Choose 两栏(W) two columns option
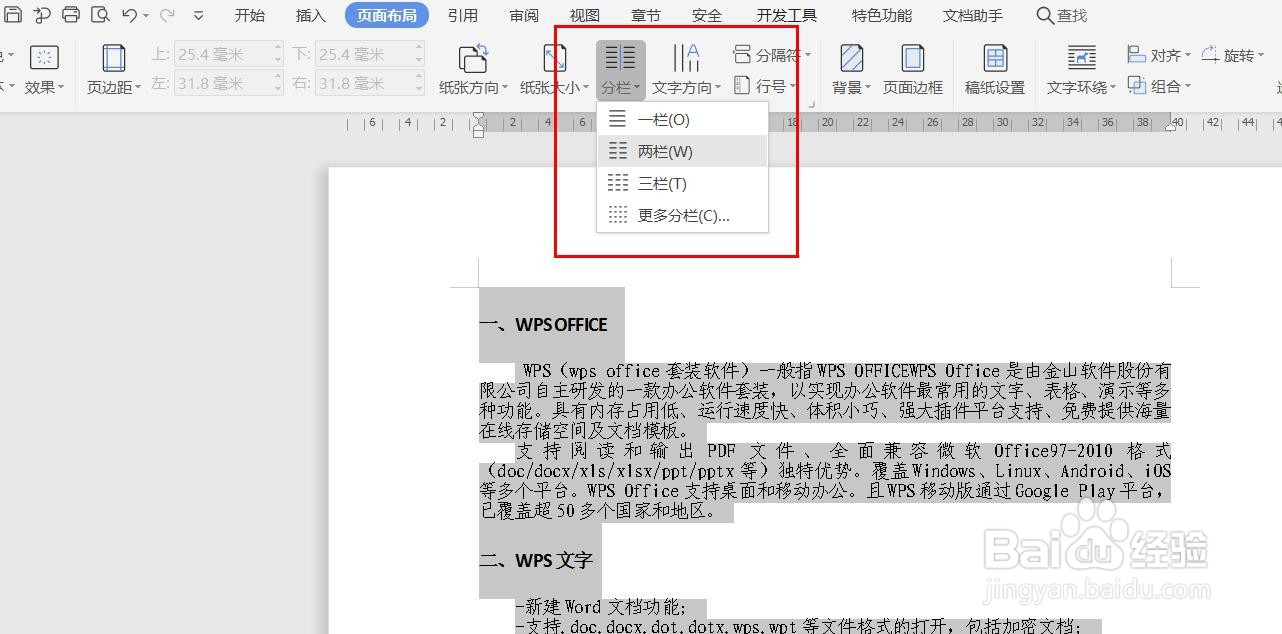 [682, 152]
